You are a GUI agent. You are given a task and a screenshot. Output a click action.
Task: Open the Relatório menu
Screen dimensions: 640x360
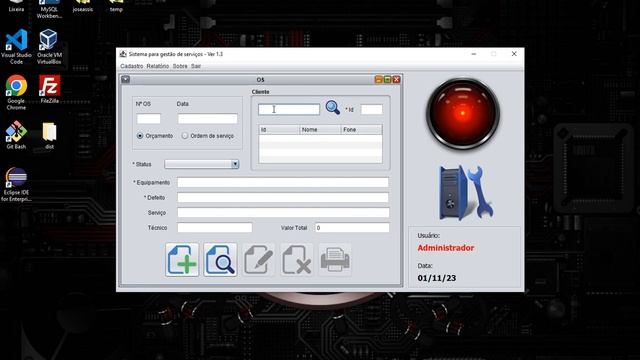click(x=158, y=66)
